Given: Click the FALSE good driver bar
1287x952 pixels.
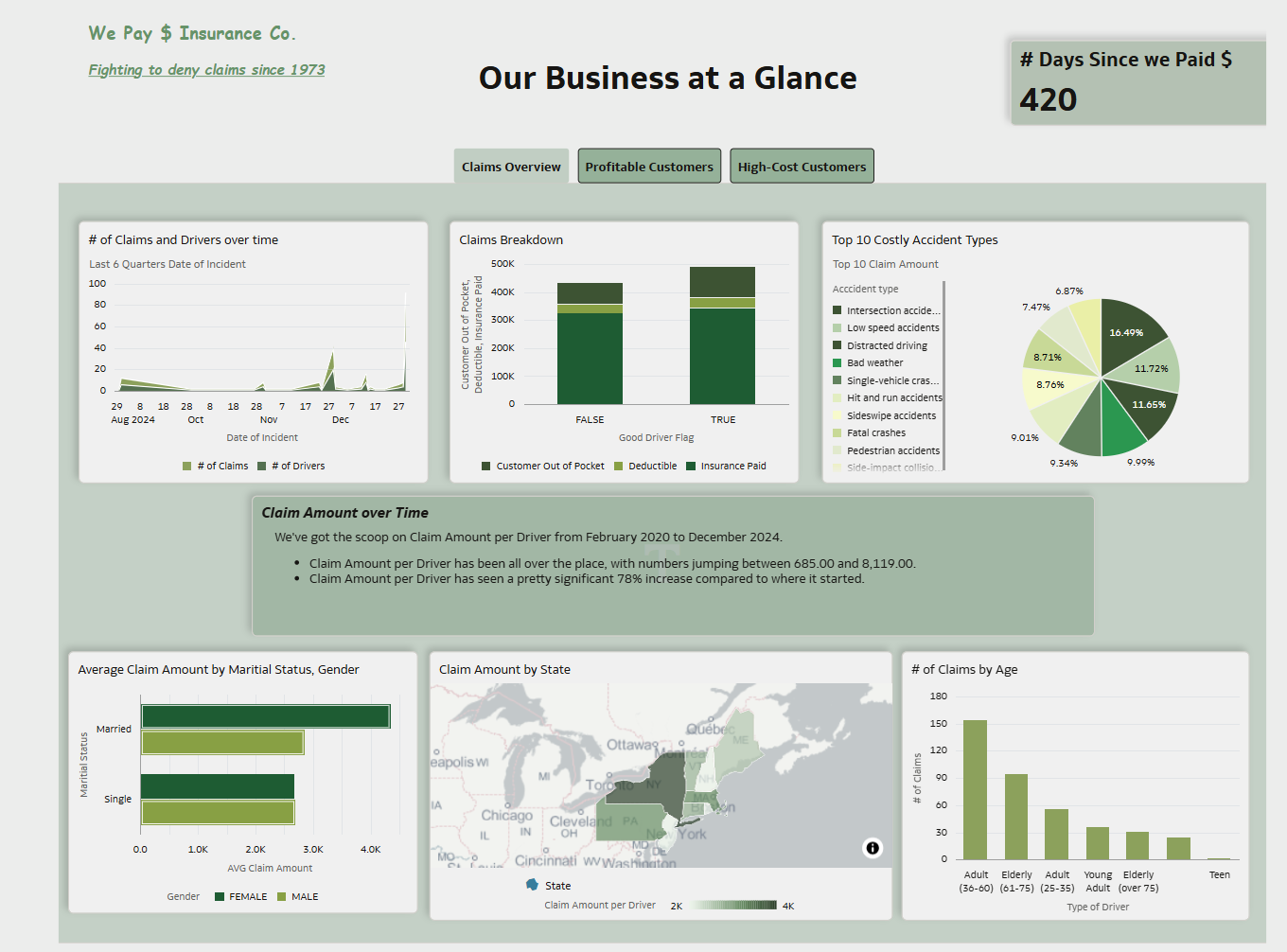Looking at the screenshot, I should click(590, 344).
